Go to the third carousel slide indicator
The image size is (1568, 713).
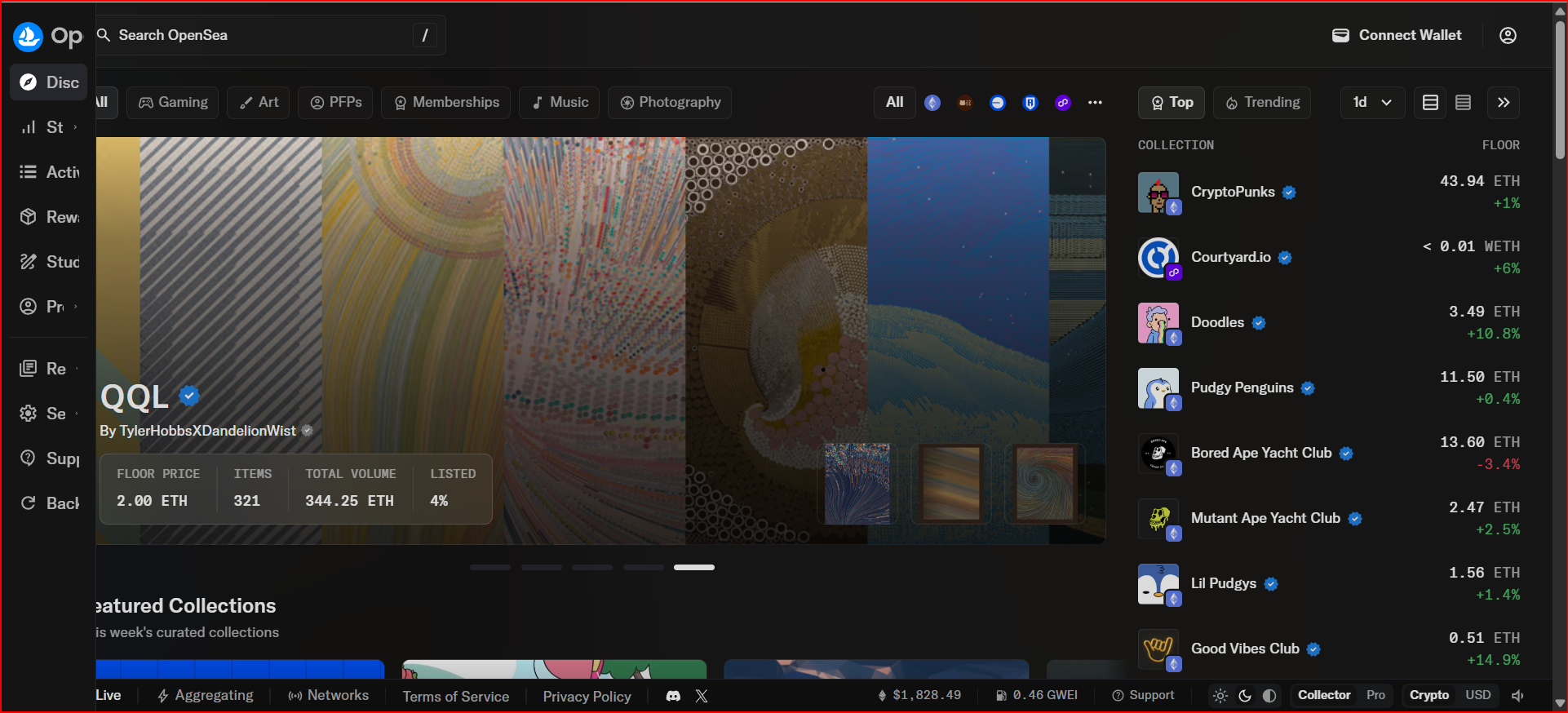pos(592,567)
